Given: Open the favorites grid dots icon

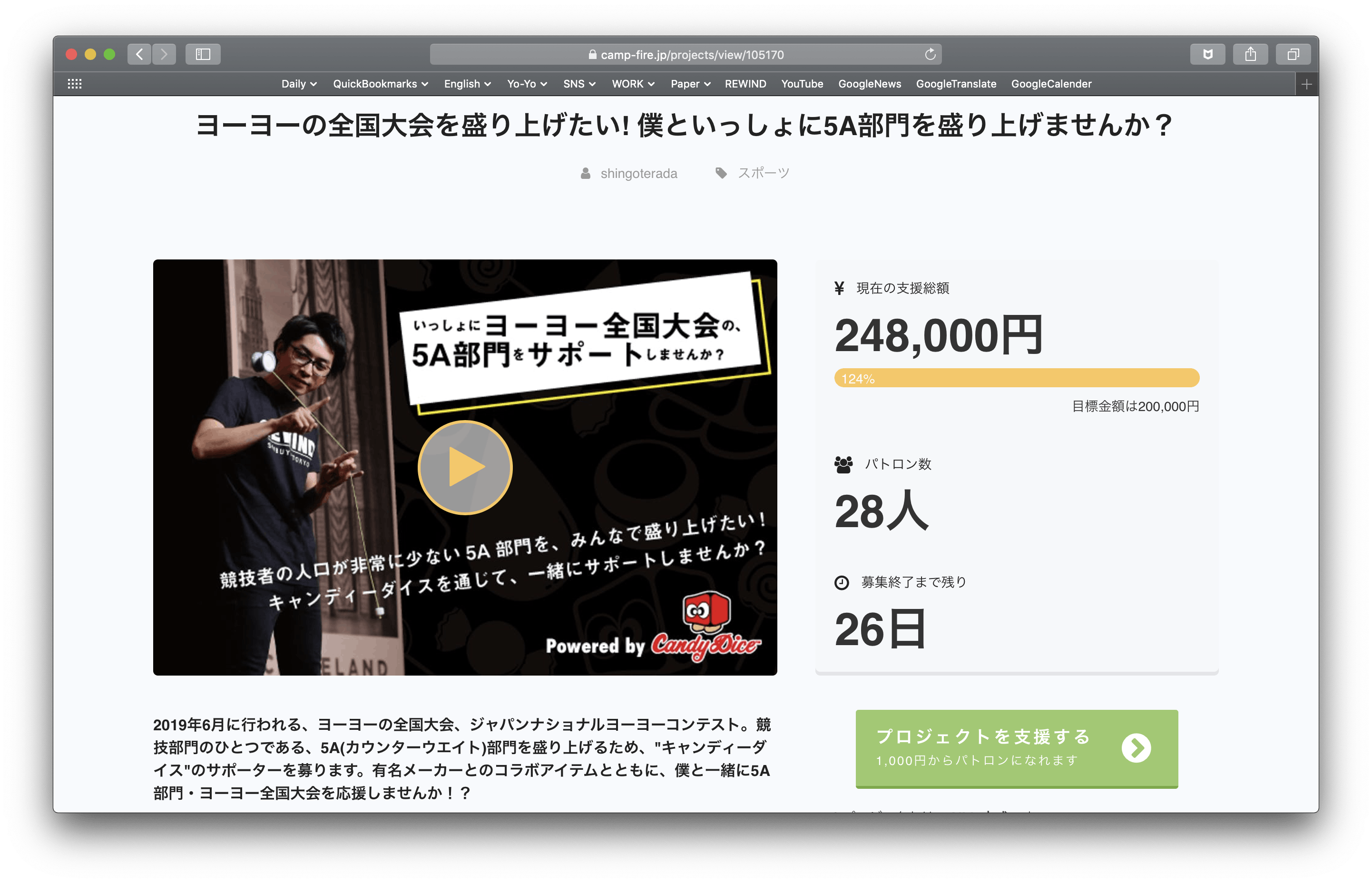Looking at the screenshot, I should click(75, 84).
